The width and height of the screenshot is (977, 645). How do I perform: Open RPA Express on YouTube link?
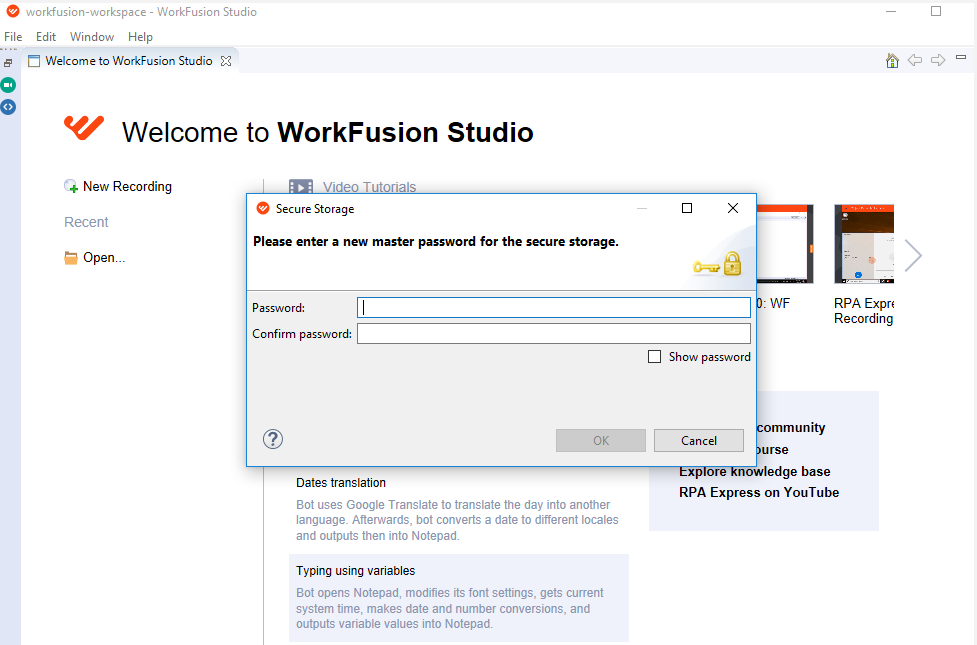point(759,492)
